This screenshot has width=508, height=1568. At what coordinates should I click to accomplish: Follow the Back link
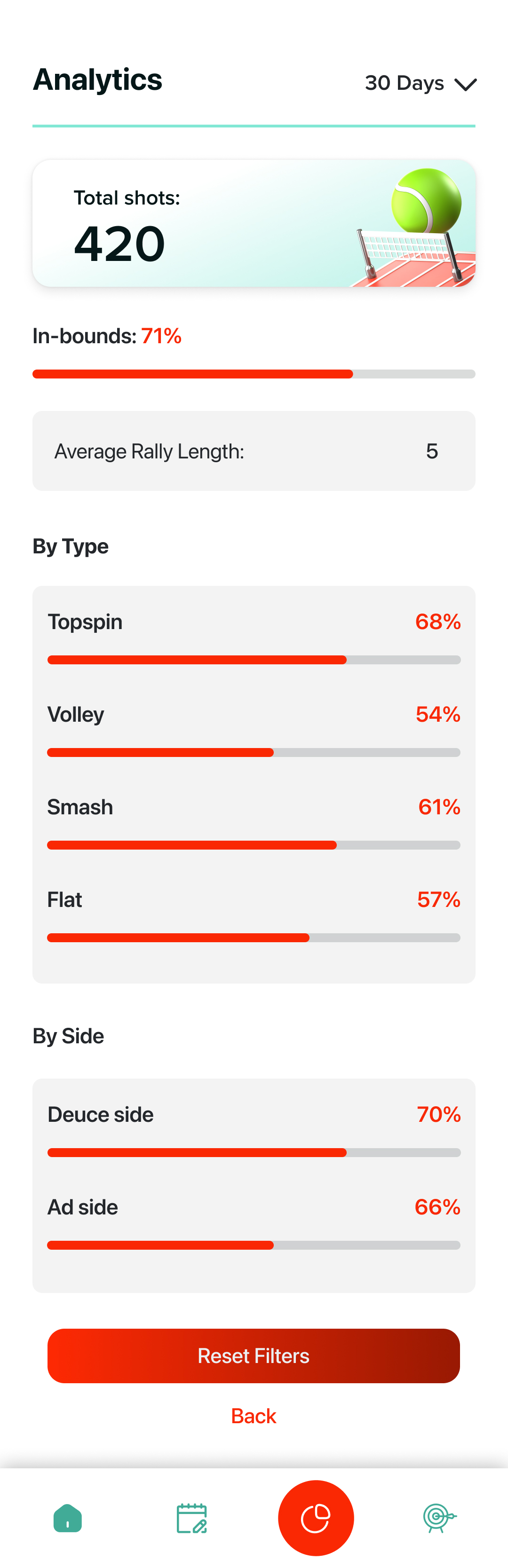(254, 1416)
